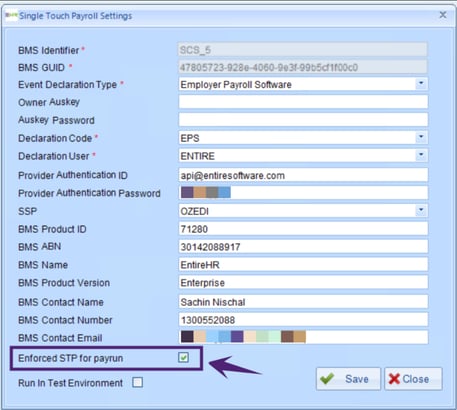Viewport: 457px width, 410px height.
Task: Click the Save button
Action: click(x=348, y=379)
